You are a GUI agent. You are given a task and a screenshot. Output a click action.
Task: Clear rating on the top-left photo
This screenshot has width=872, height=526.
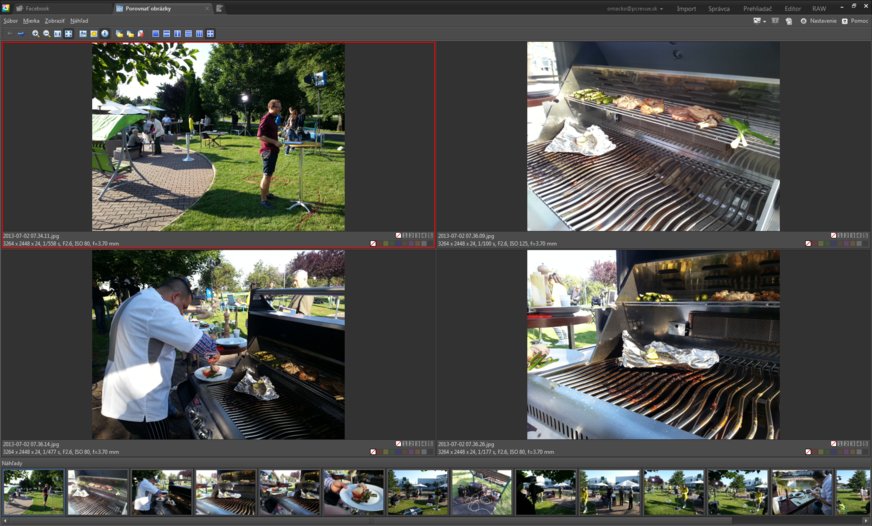399,235
